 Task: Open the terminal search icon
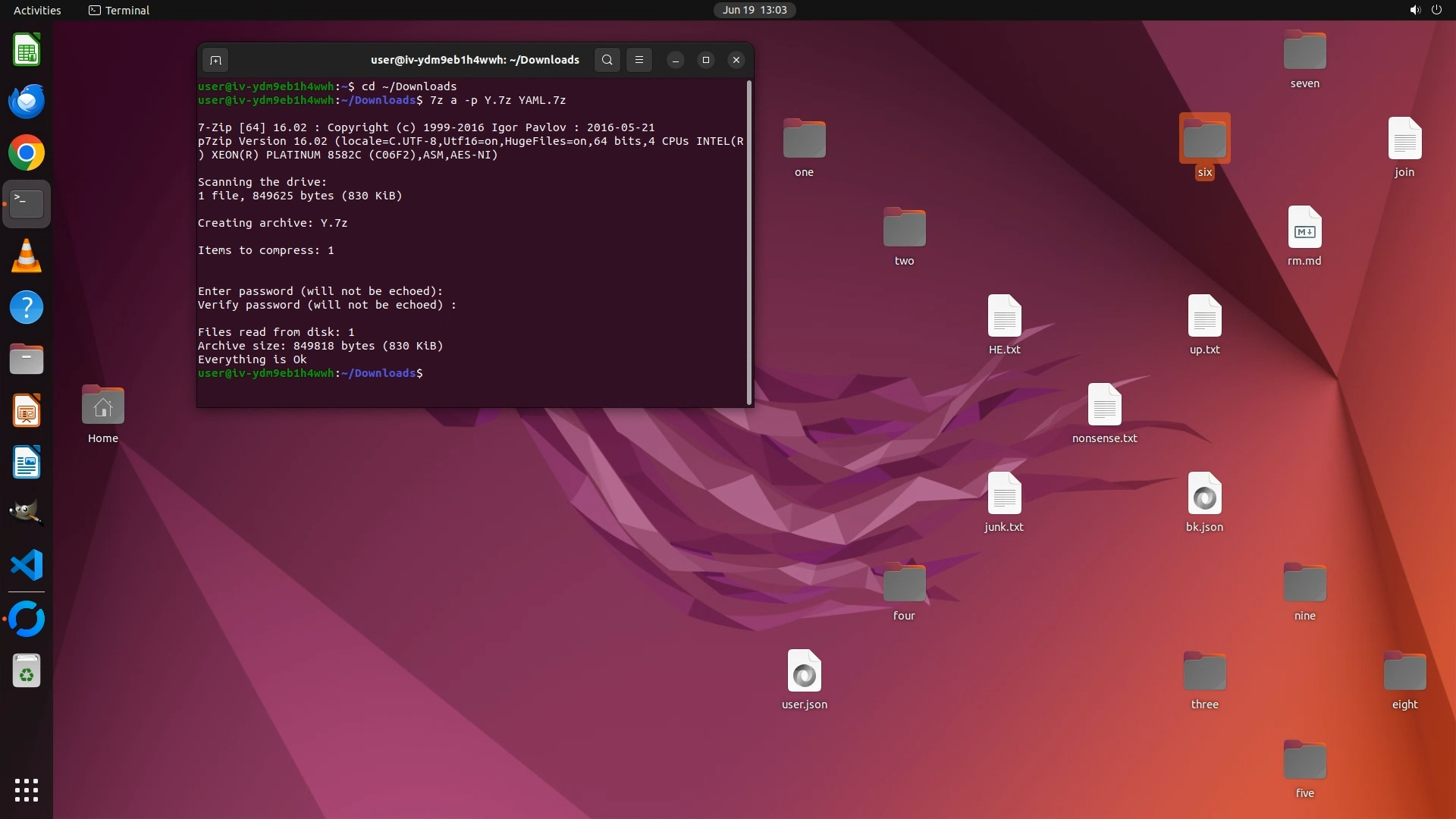click(x=607, y=60)
